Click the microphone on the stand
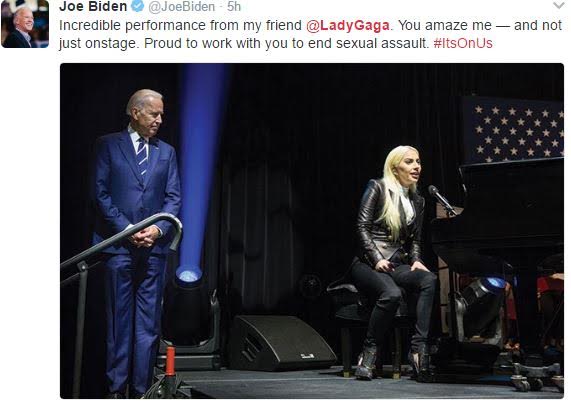This screenshot has height=404, width=571. [x=440, y=198]
